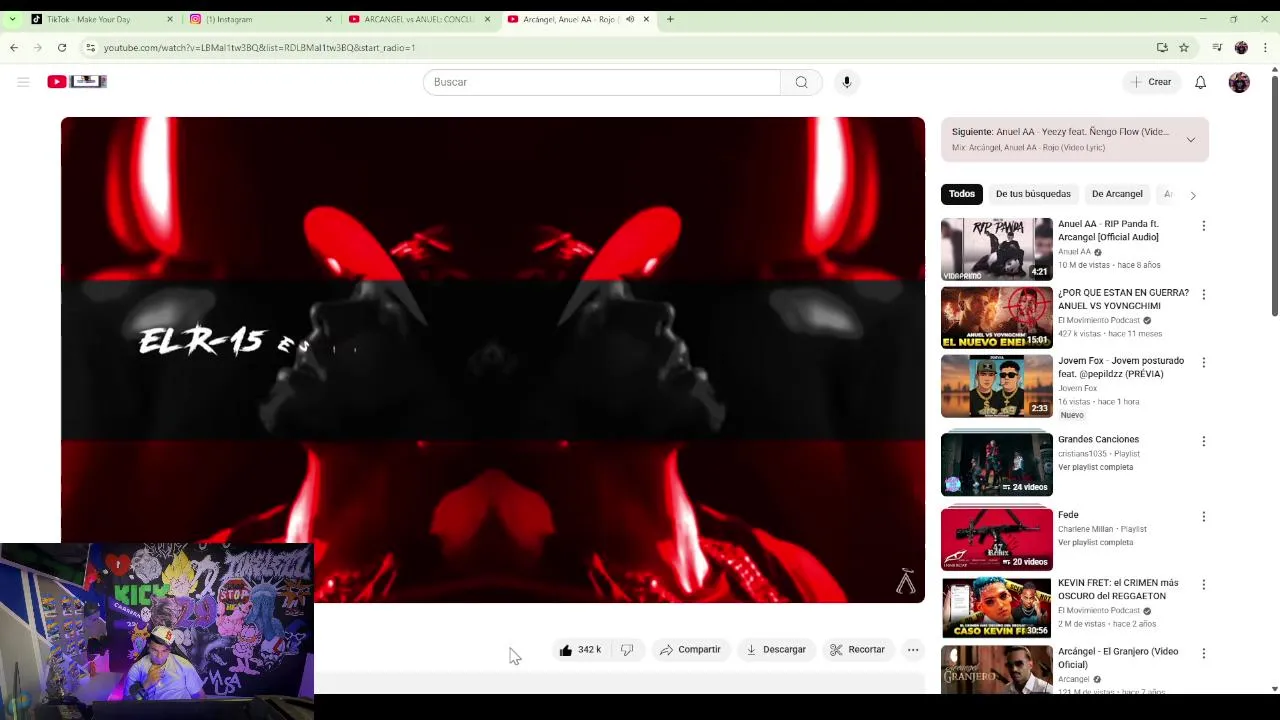
Task: Open Jovem Fox - Jovem posturado thumbnail
Action: tap(997, 387)
